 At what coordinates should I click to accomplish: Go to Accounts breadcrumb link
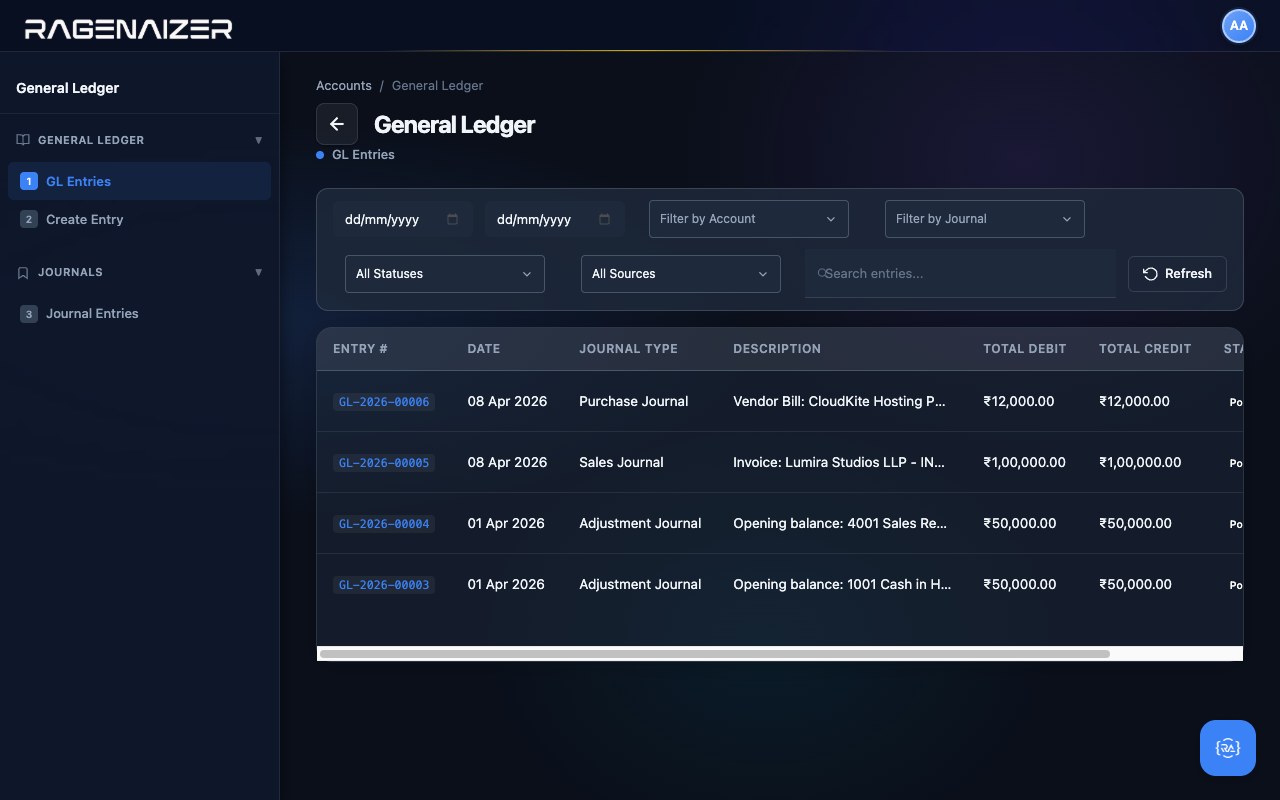pos(344,86)
